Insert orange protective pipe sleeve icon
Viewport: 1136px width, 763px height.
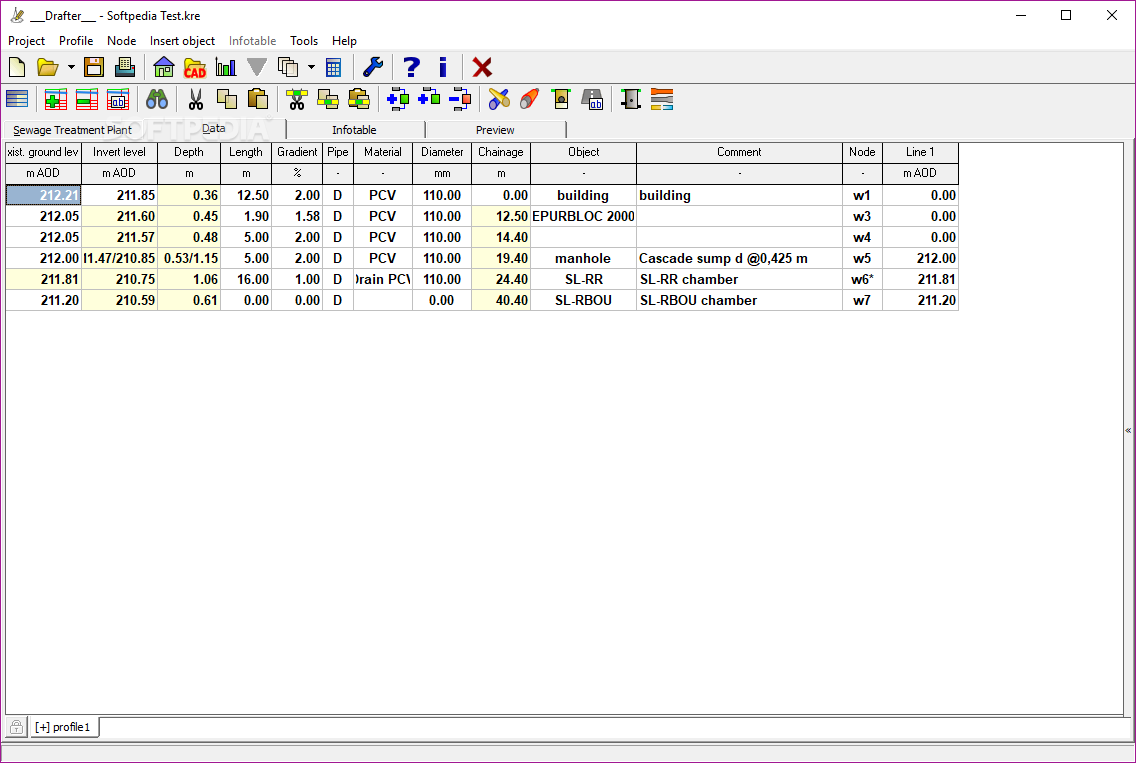click(x=530, y=99)
